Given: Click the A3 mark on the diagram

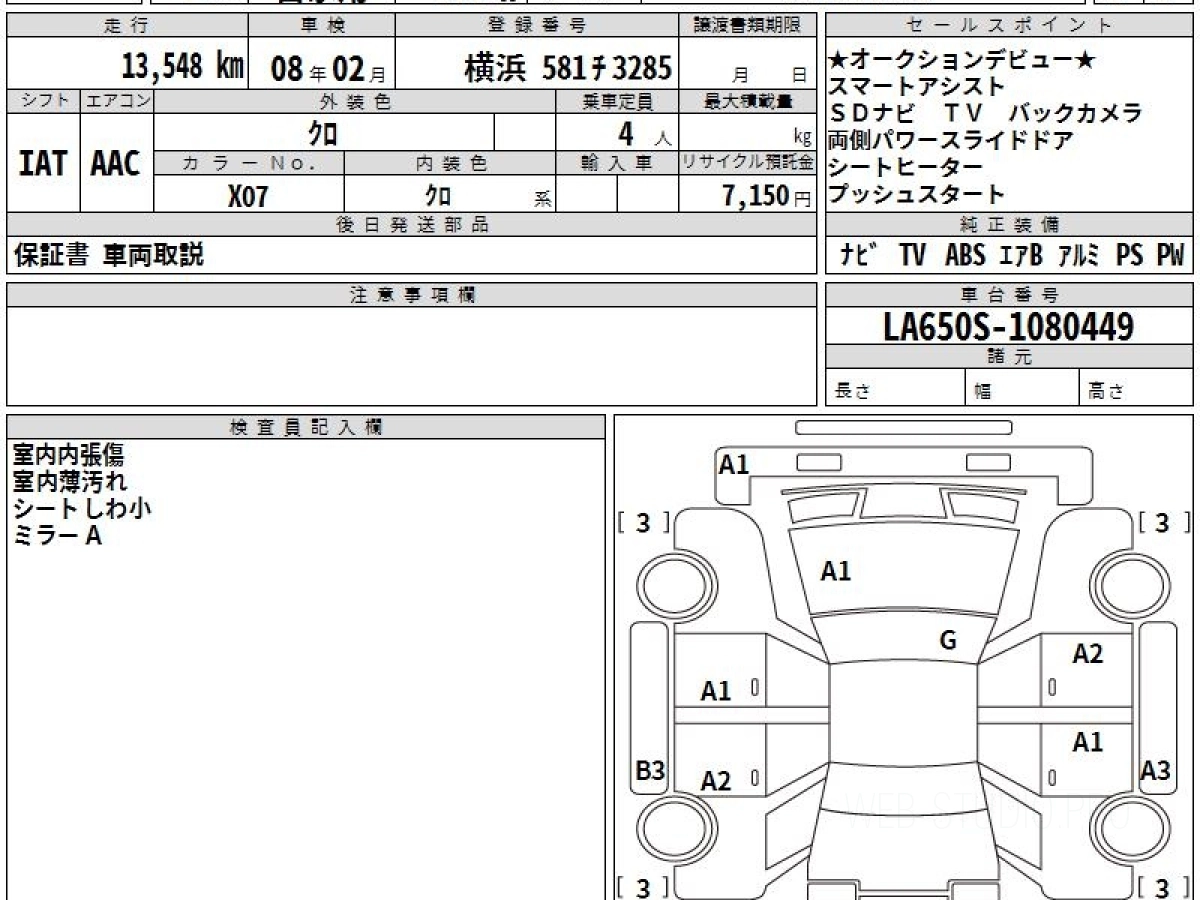Looking at the screenshot, I should [x=1156, y=770].
